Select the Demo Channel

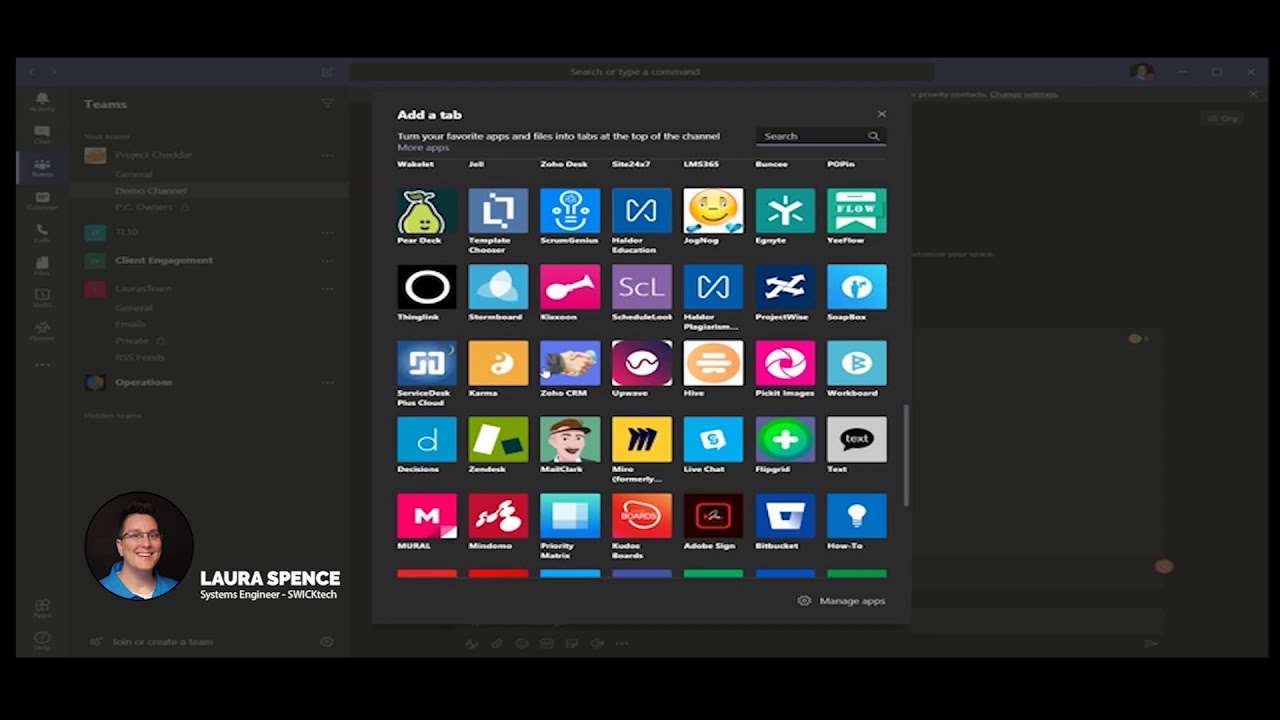(x=151, y=190)
